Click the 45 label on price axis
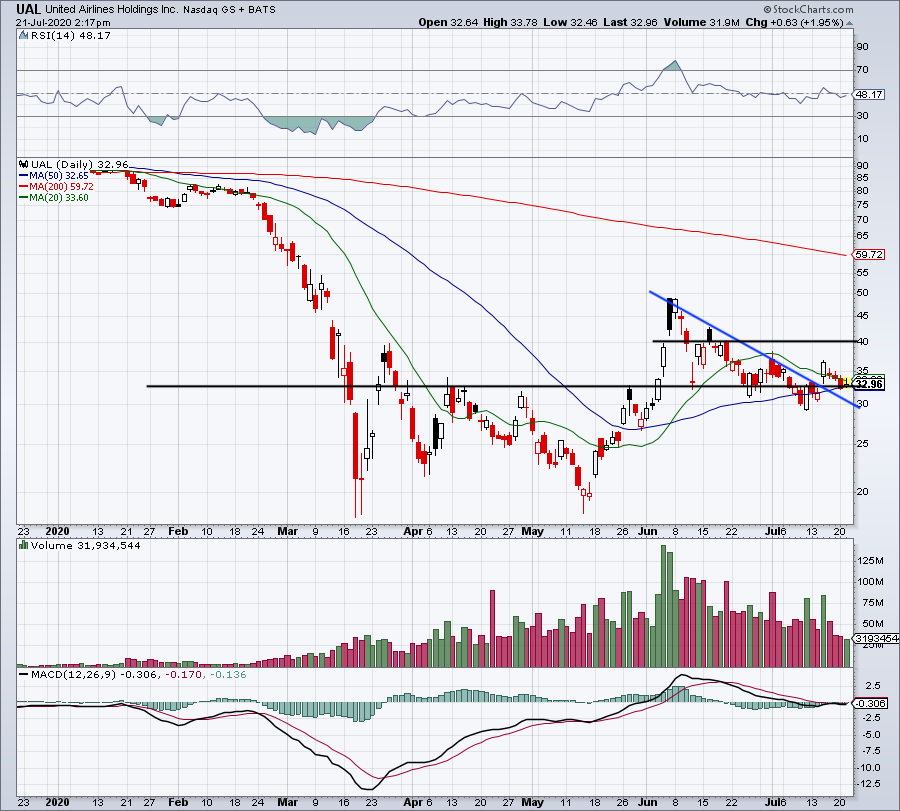This screenshot has width=900, height=811. (x=862, y=316)
